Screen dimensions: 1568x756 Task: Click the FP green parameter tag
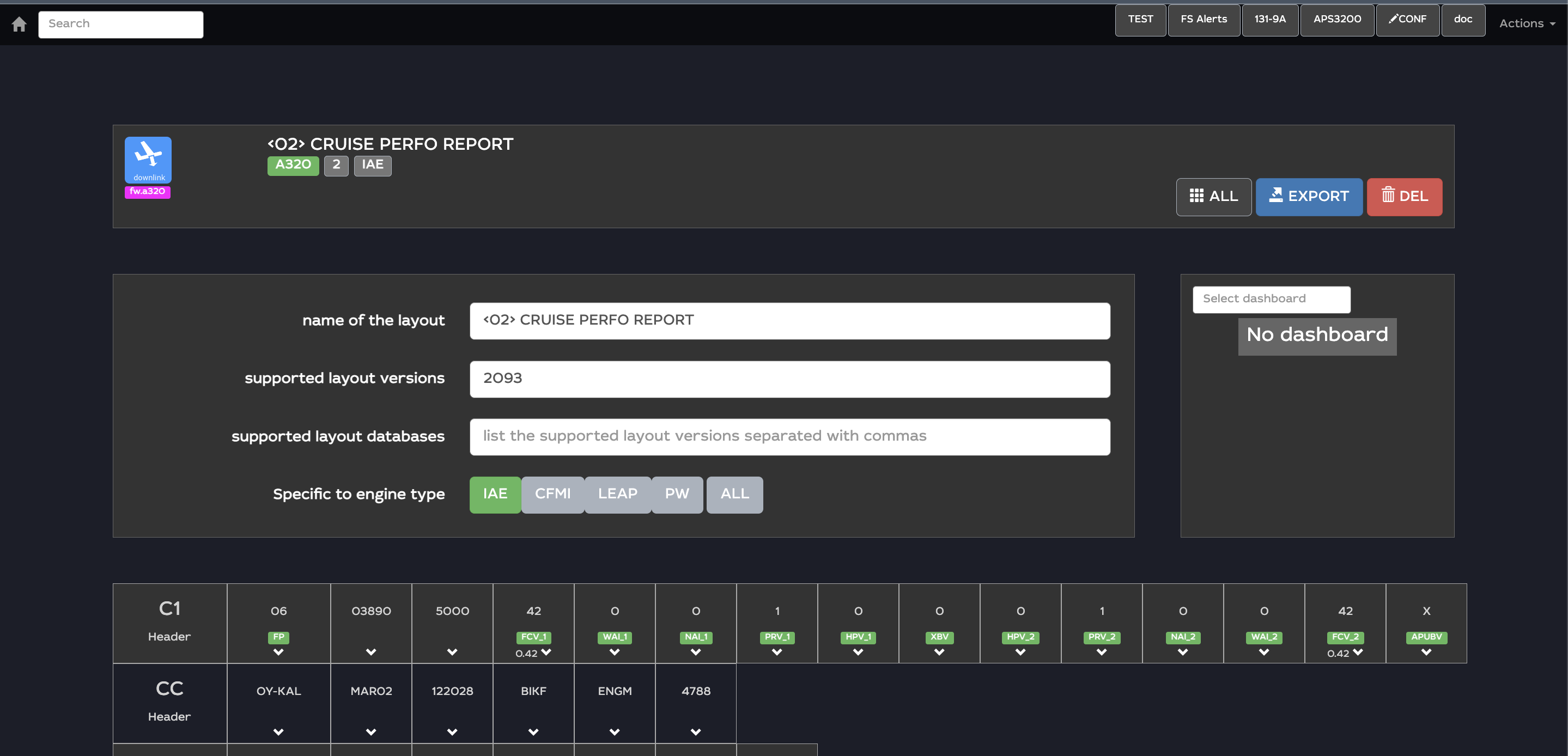click(278, 637)
